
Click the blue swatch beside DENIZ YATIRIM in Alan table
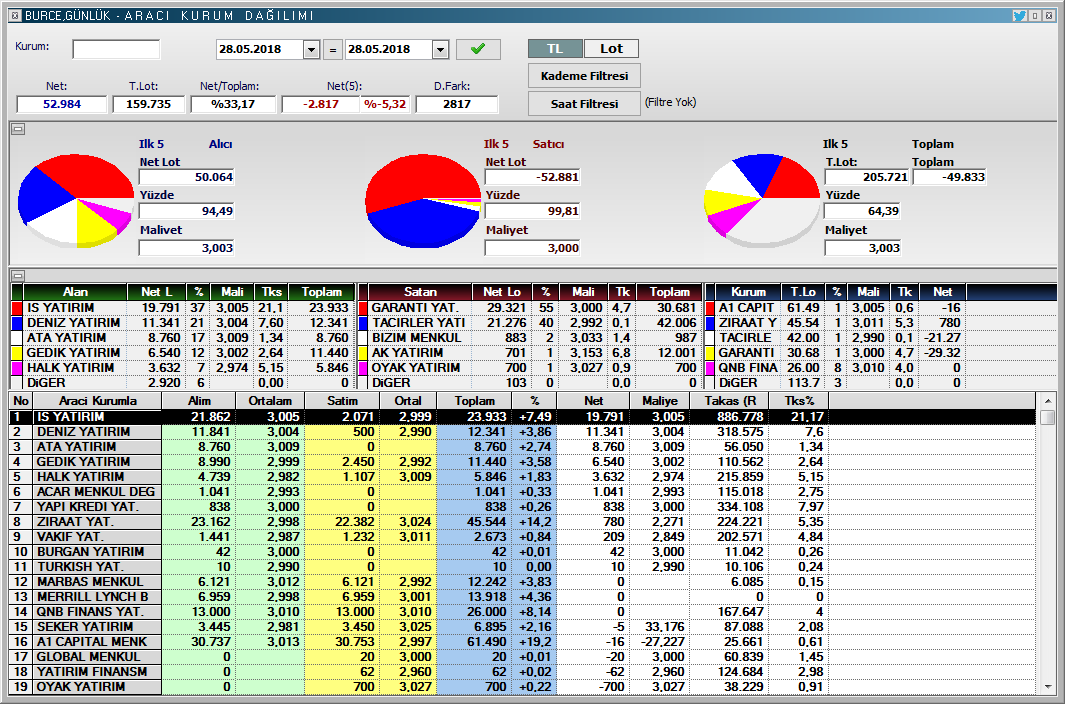(x=18, y=323)
